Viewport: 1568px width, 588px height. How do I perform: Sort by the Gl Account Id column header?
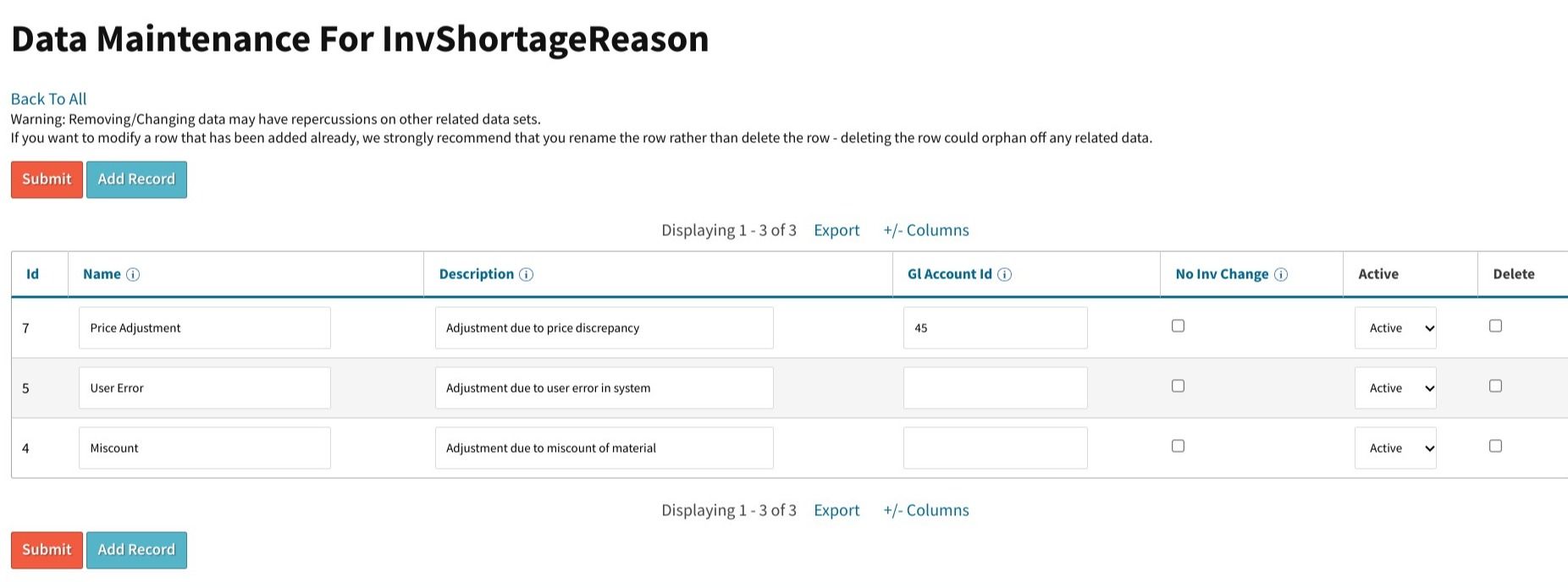tap(949, 274)
